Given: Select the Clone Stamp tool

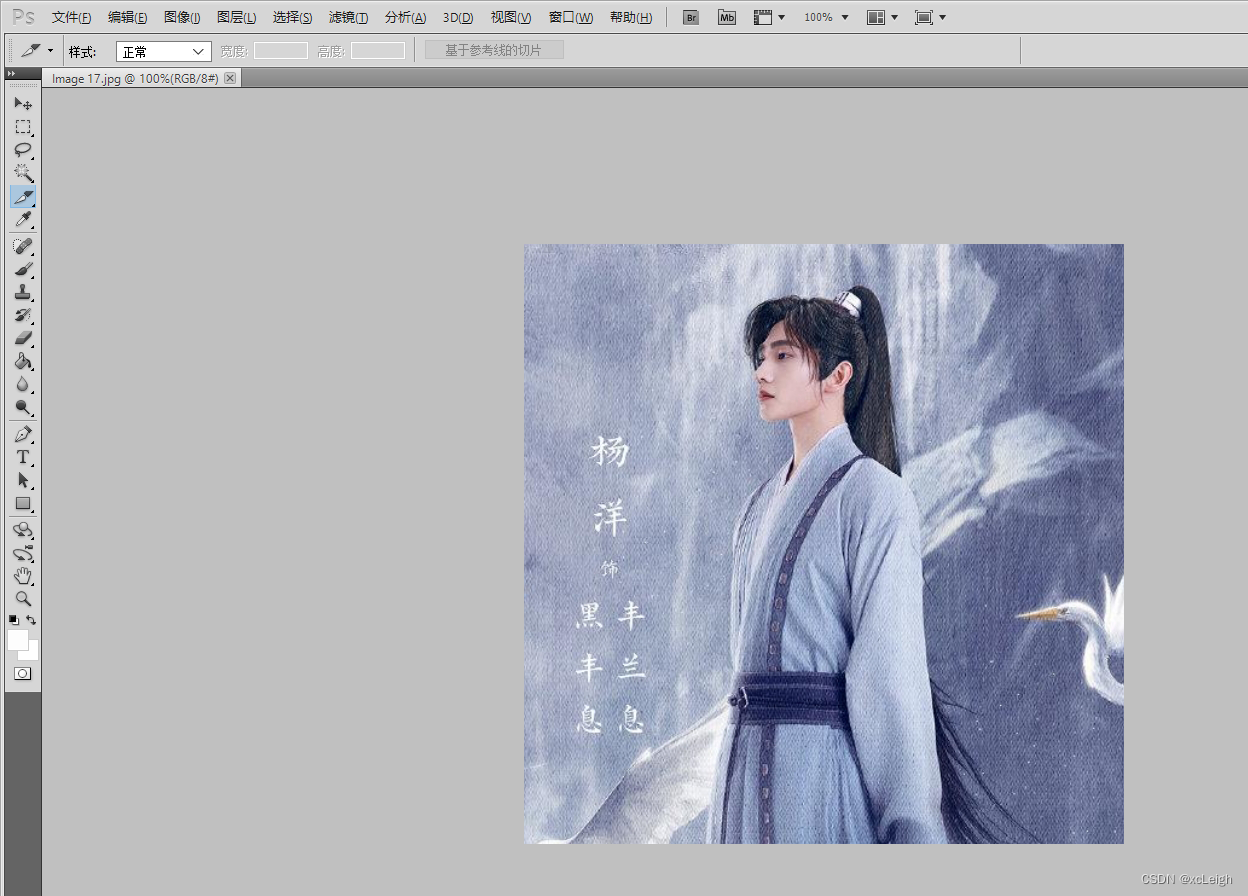Looking at the screenshot, I should [x=23, y=292].
